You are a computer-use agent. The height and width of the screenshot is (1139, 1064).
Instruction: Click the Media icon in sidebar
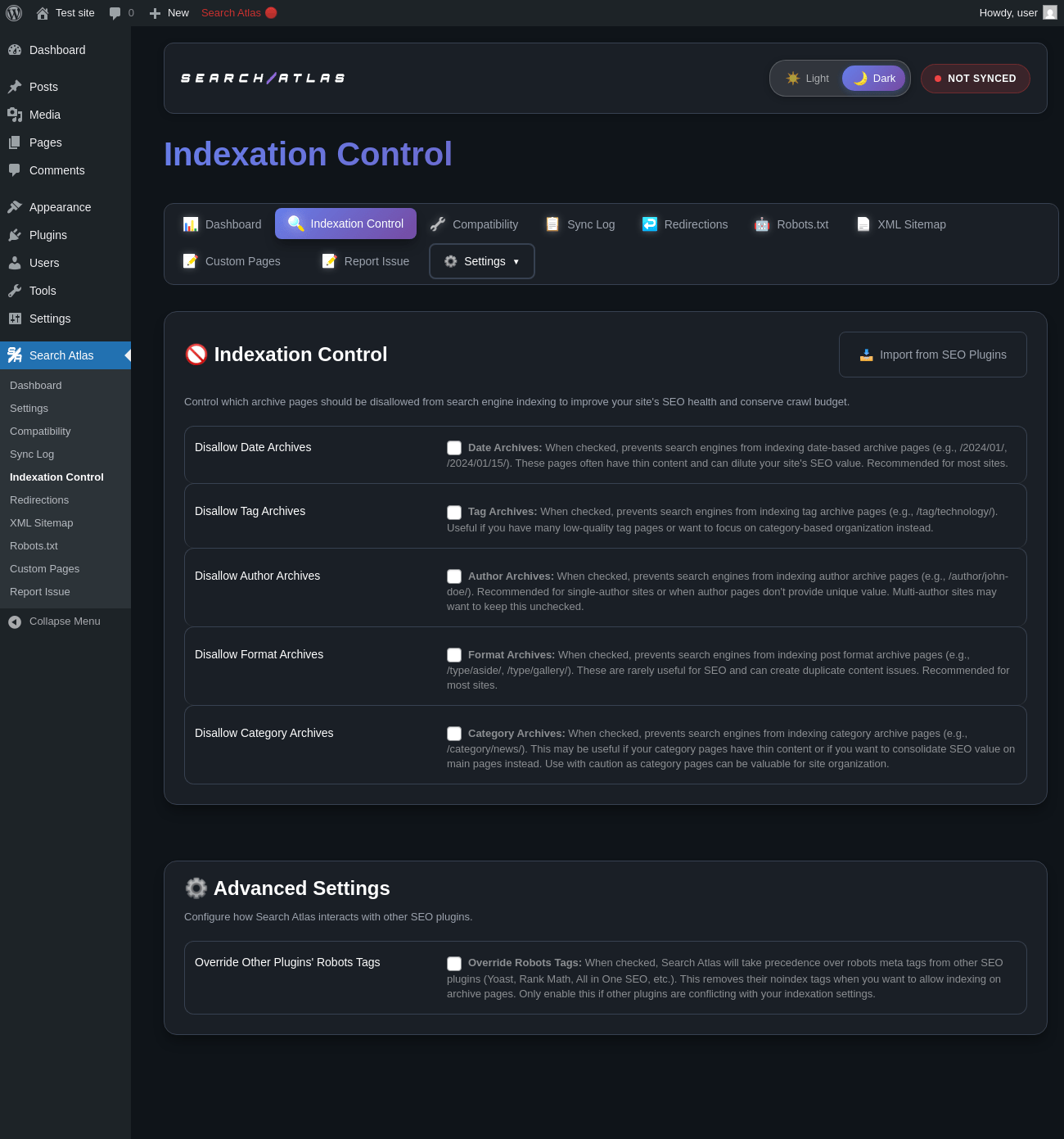coord(15,115)
